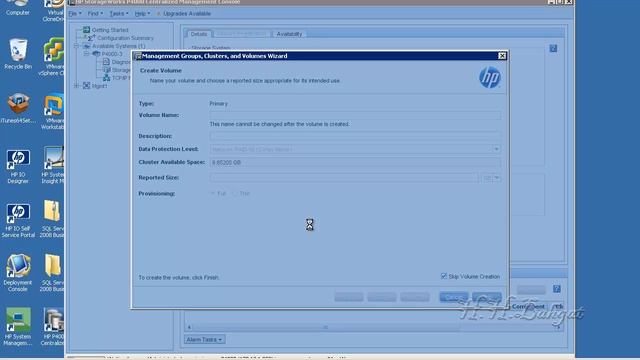Screen dimensions: 640x360
Task: Select the P4000-3 tree node
Action: point(112,53)
